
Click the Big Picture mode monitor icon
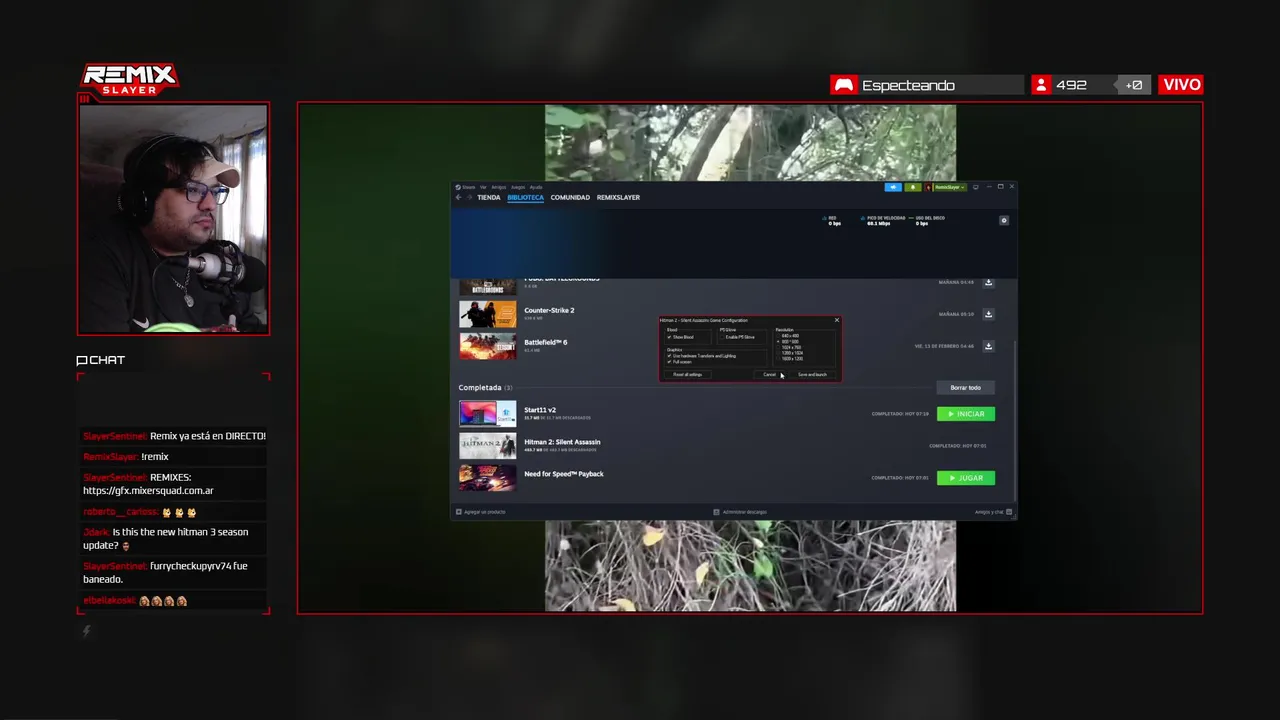click(x=976, y=187)
